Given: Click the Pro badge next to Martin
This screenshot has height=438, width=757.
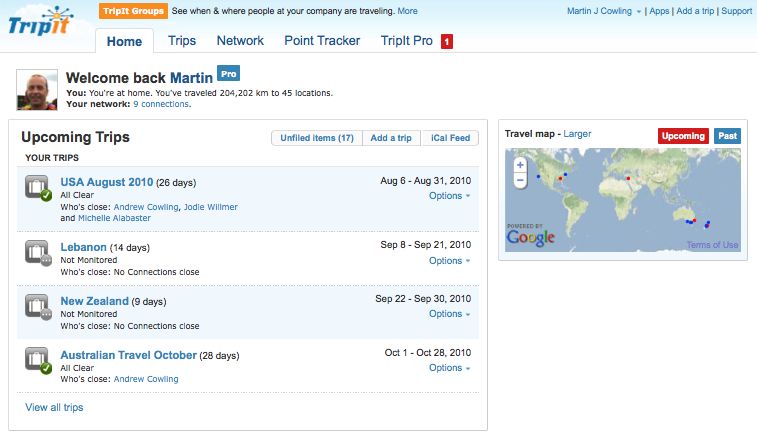Looking at the screenshot, I should (x=228, y=74).
